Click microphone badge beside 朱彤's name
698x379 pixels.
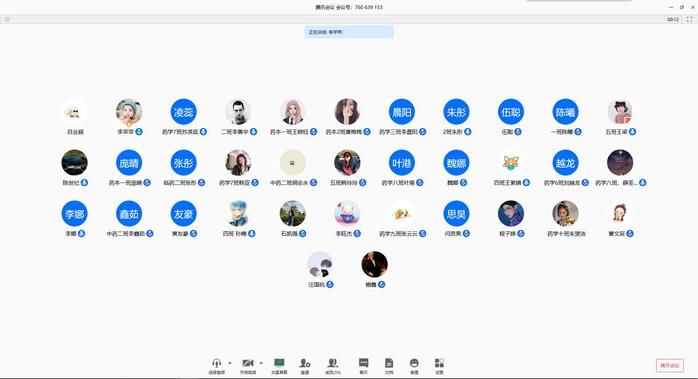pos(468,132)
